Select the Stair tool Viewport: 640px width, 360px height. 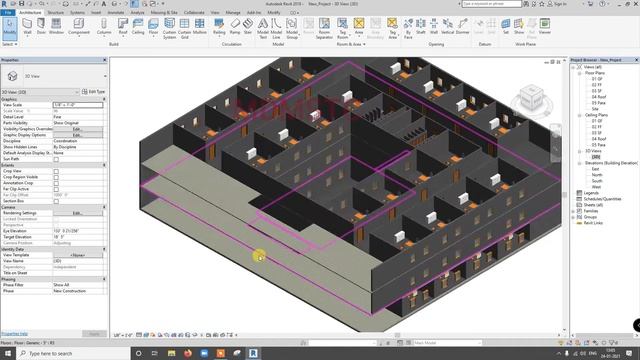click(x=248, y=27)
